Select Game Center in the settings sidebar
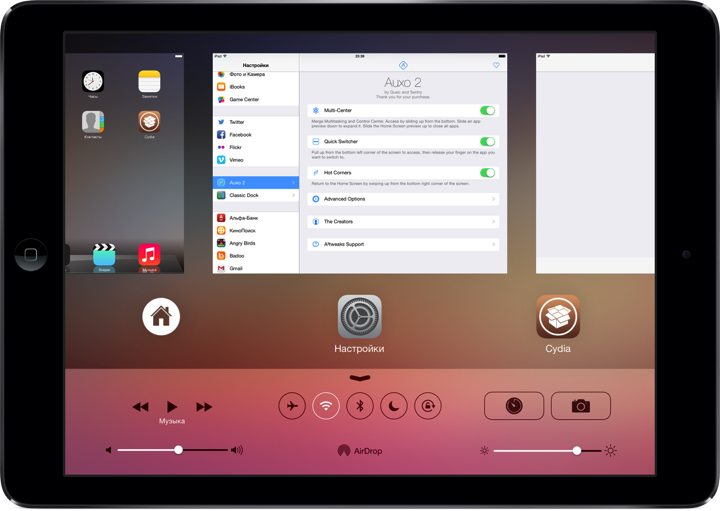This screenshot has width=720, height=511. [x=256, y=100]
